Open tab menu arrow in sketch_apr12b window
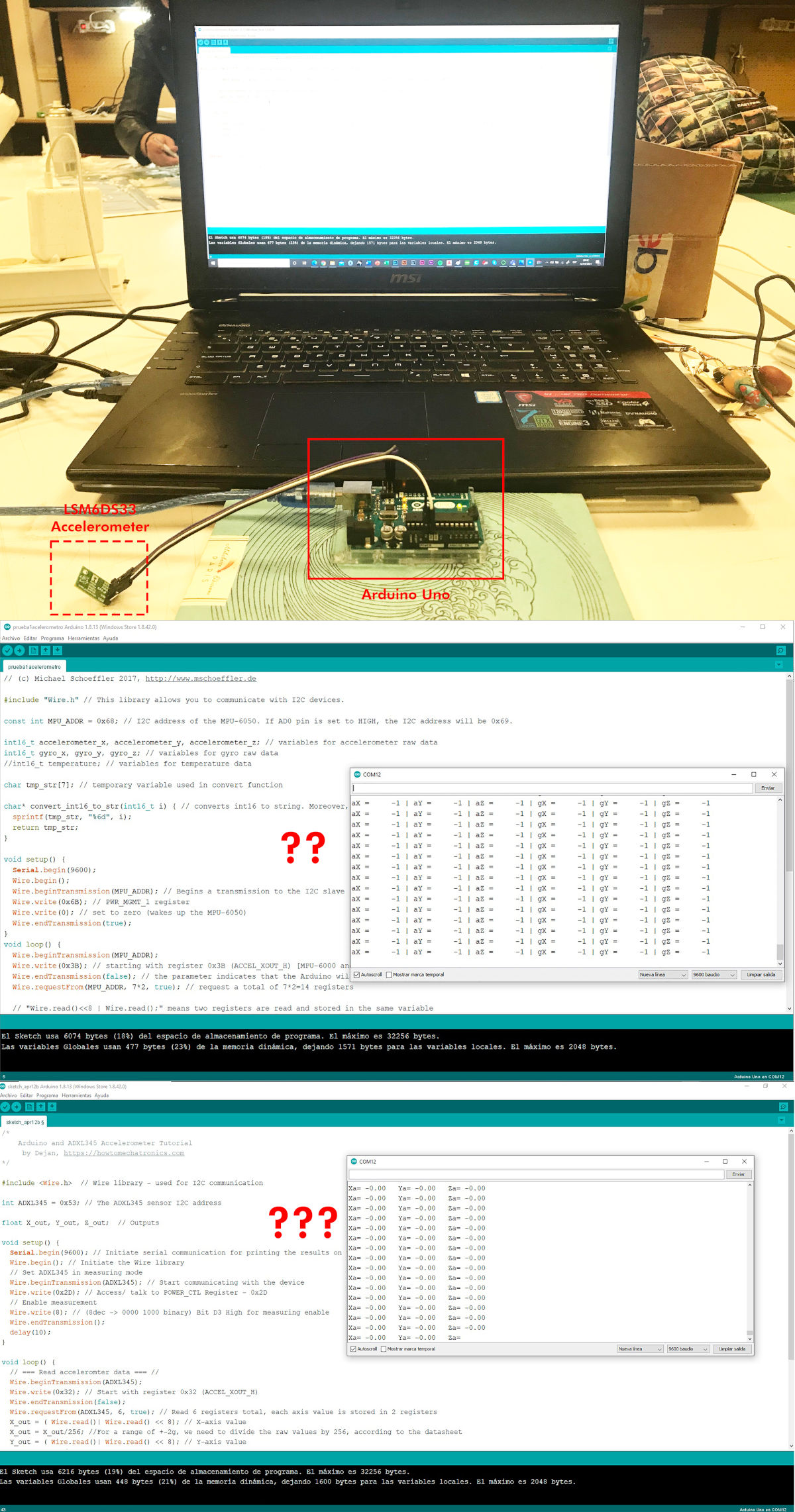The width and height of the screenshot is (795, 1512). click(781, 1120)
